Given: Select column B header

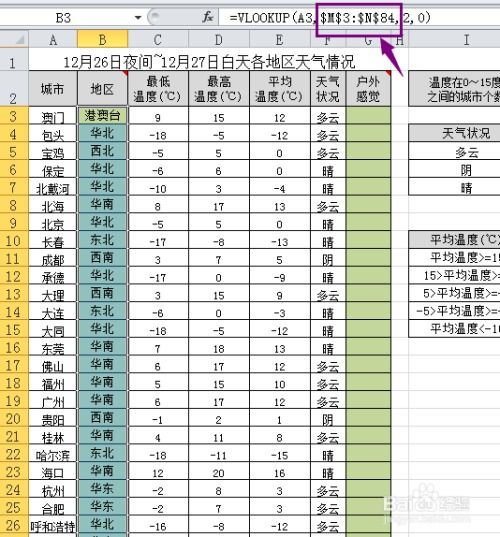Looking at the screenshot, I should [x=103, y=40].
